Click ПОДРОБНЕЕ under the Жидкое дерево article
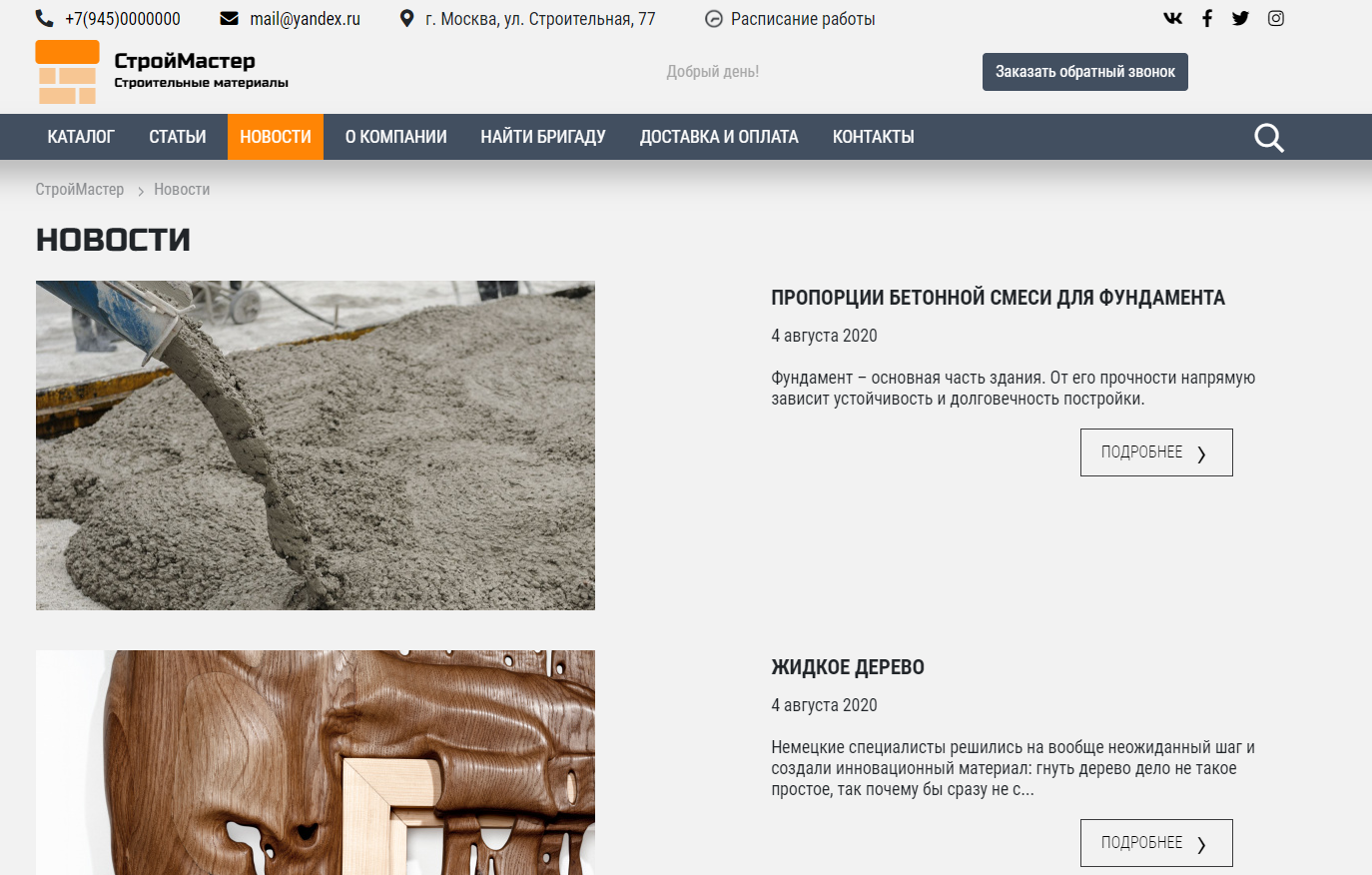 pyautogui.click(x=1156, y=843)
